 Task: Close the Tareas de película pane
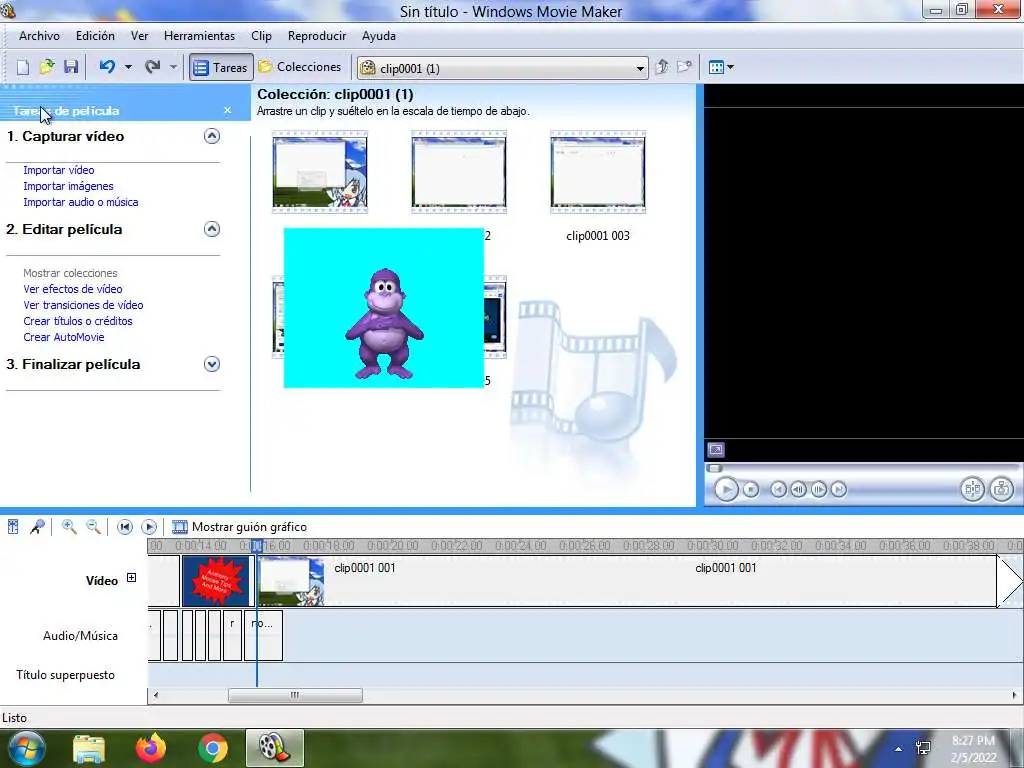227,110
